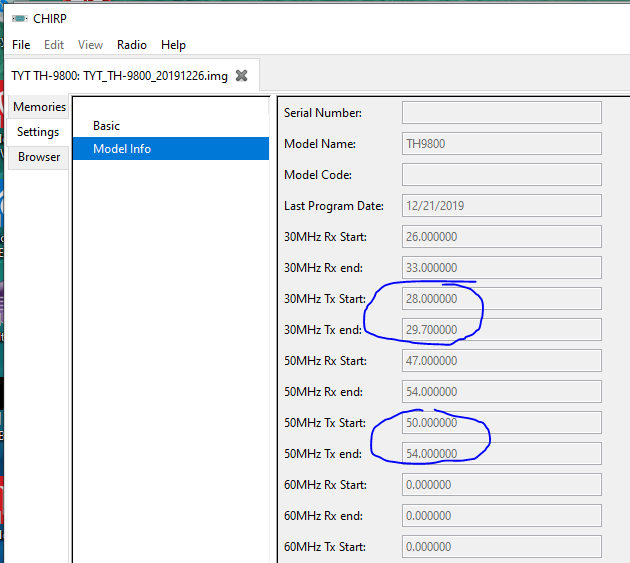
Task: Click the '60MHz Rx end:' label
Action: [323, 516]
